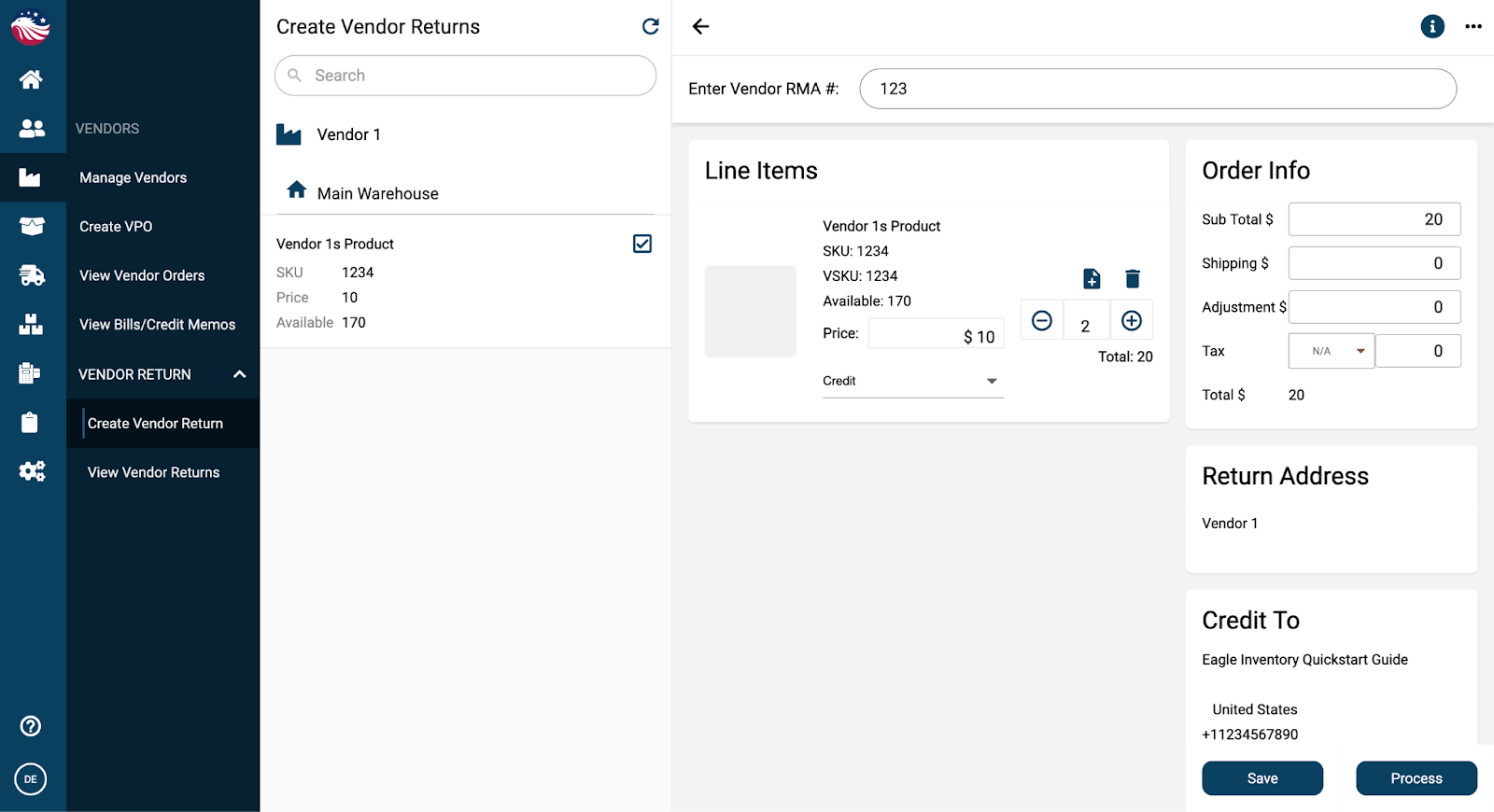Delete the line item with trash icon
The image size is (1494, 812).
click(x=1133, y=279)
